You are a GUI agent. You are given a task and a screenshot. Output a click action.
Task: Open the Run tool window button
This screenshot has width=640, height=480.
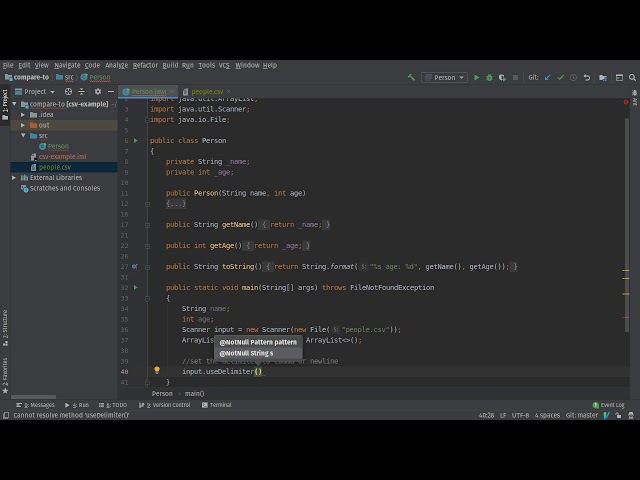(x=77, y=405)
